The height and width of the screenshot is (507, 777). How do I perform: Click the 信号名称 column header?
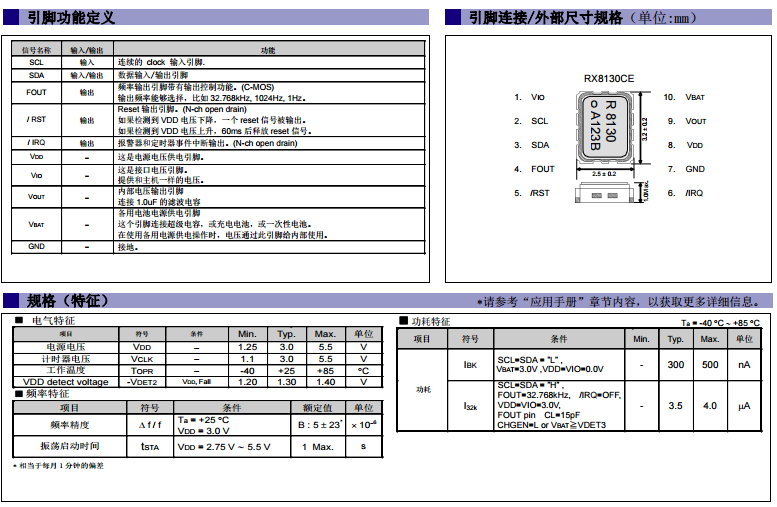point(36,49)
